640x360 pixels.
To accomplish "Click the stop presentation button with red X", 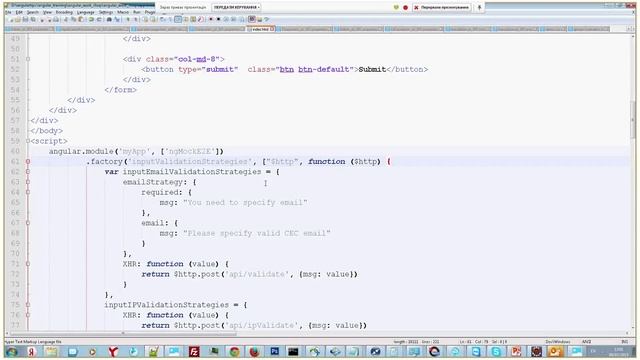I will (441, 7).
